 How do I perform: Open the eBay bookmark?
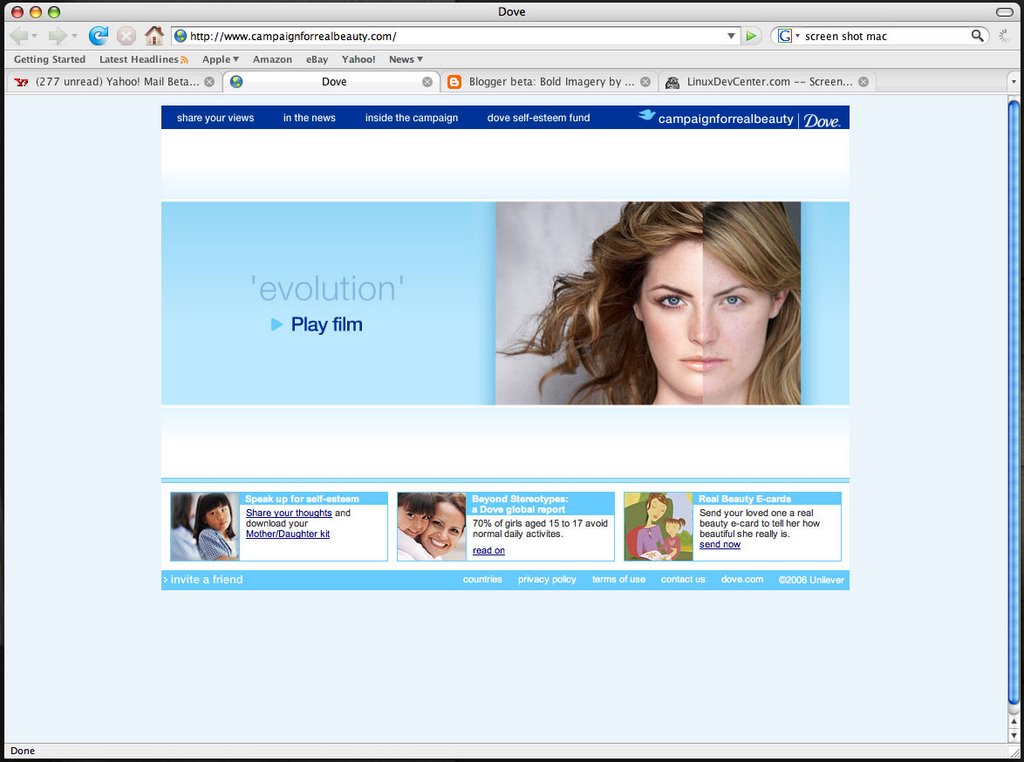317,59
